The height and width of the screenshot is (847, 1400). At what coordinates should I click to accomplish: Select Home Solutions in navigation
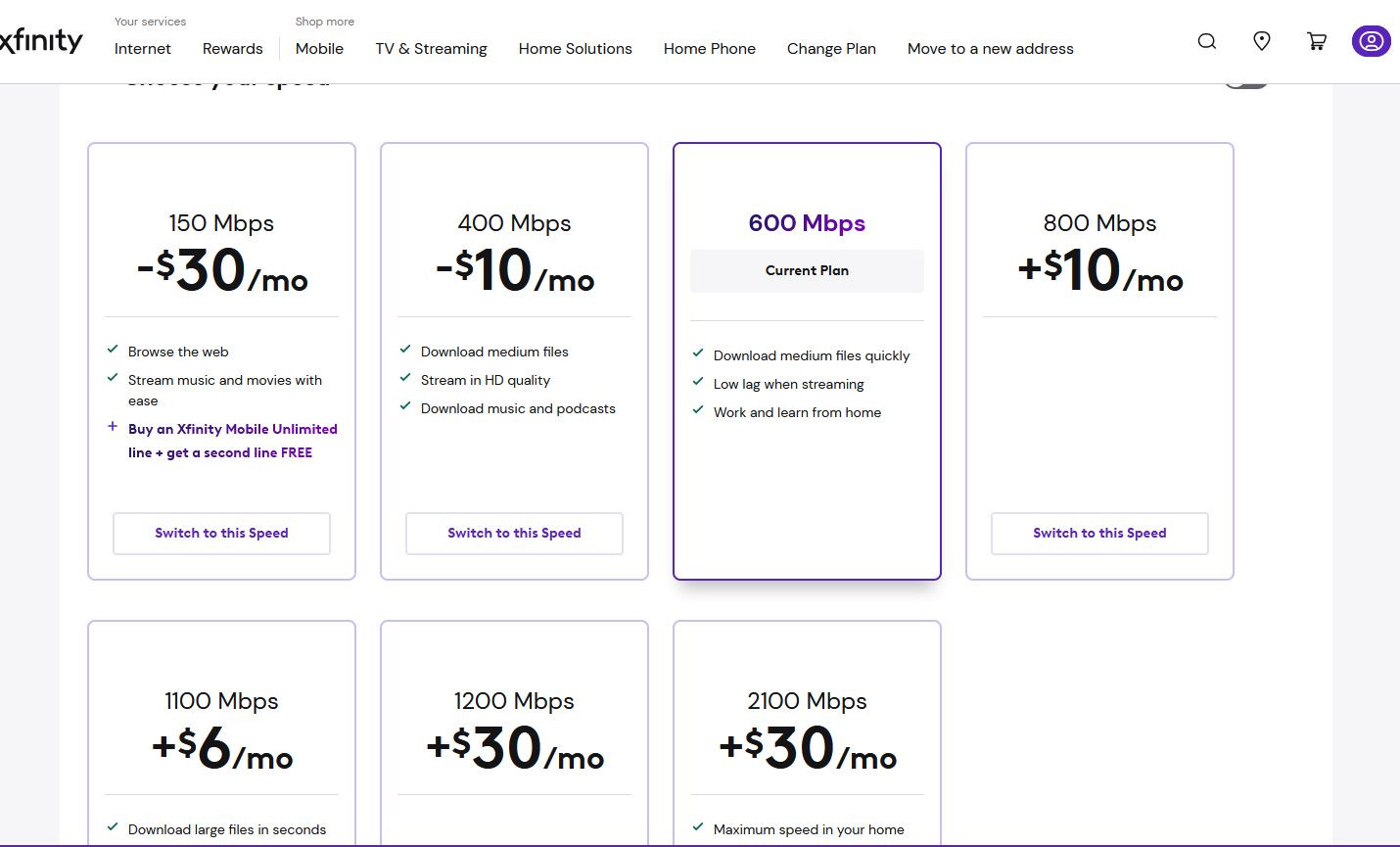coord(576,49)
